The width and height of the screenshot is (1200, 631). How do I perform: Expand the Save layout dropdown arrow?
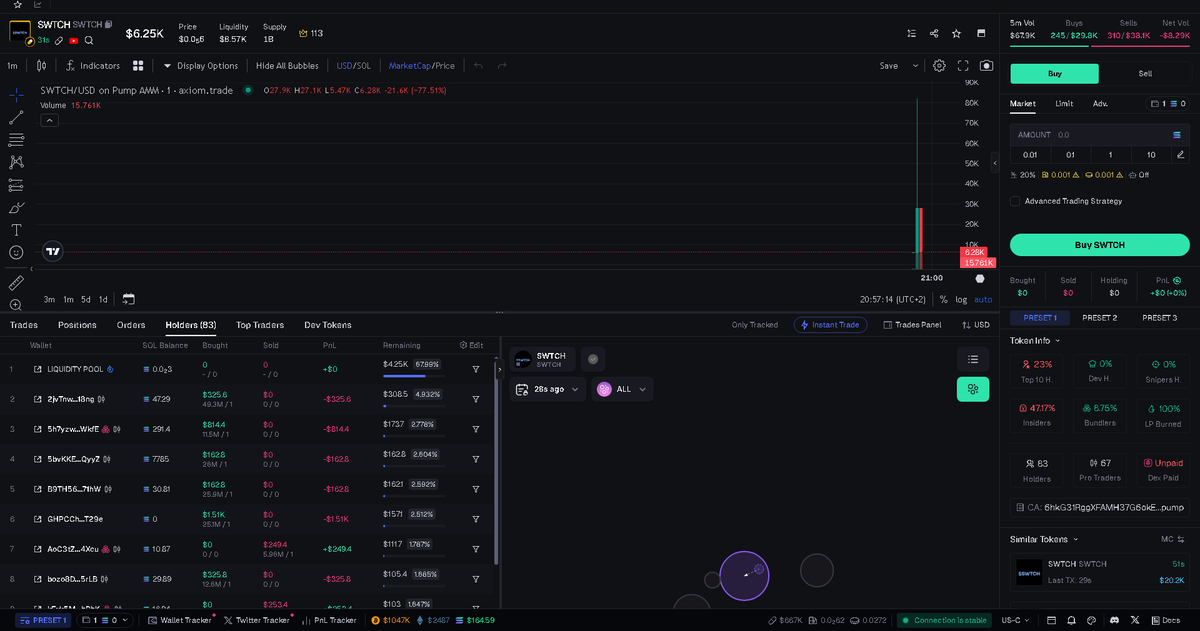915,66
